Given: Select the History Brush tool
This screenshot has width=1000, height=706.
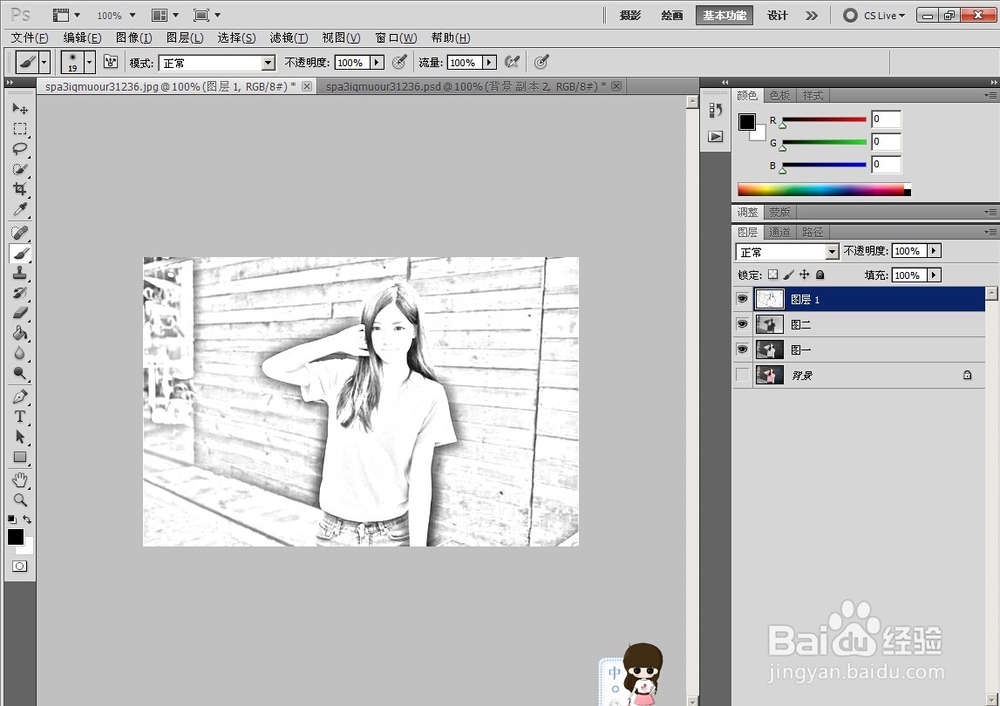Looking at the screenshot, I should [20, 293].
